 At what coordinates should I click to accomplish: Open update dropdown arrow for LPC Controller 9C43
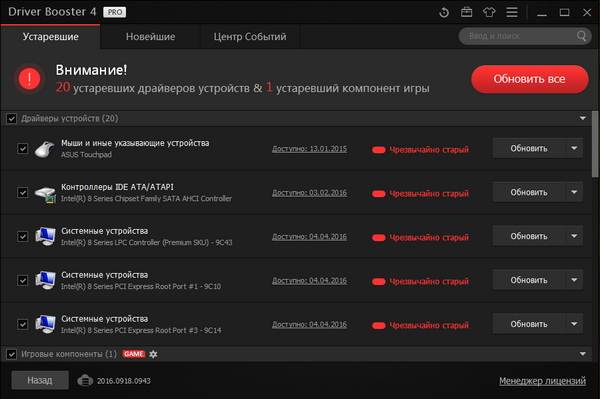click(574, 236)
